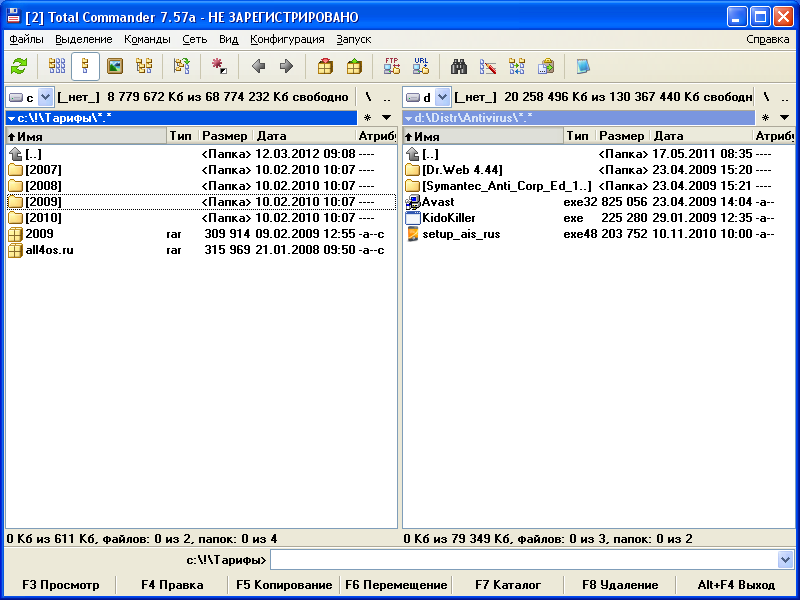The image size is (800, 600).
Task: Open the Сеть menu
Action: tap(195, 39)
